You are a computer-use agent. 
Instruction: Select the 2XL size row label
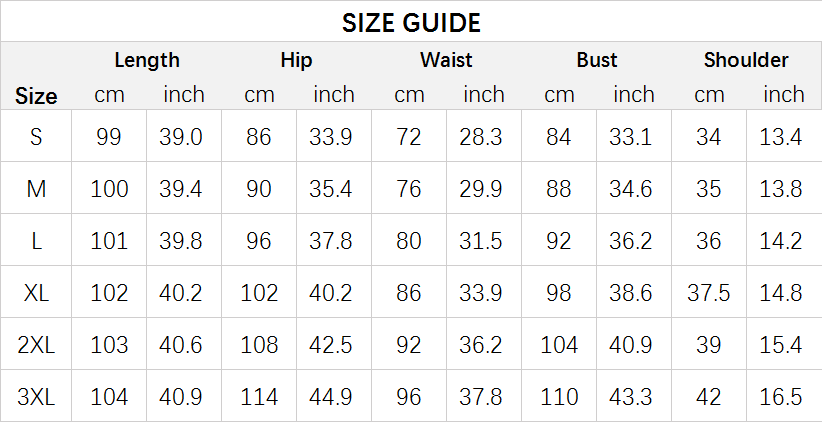[x=36, y=345]
